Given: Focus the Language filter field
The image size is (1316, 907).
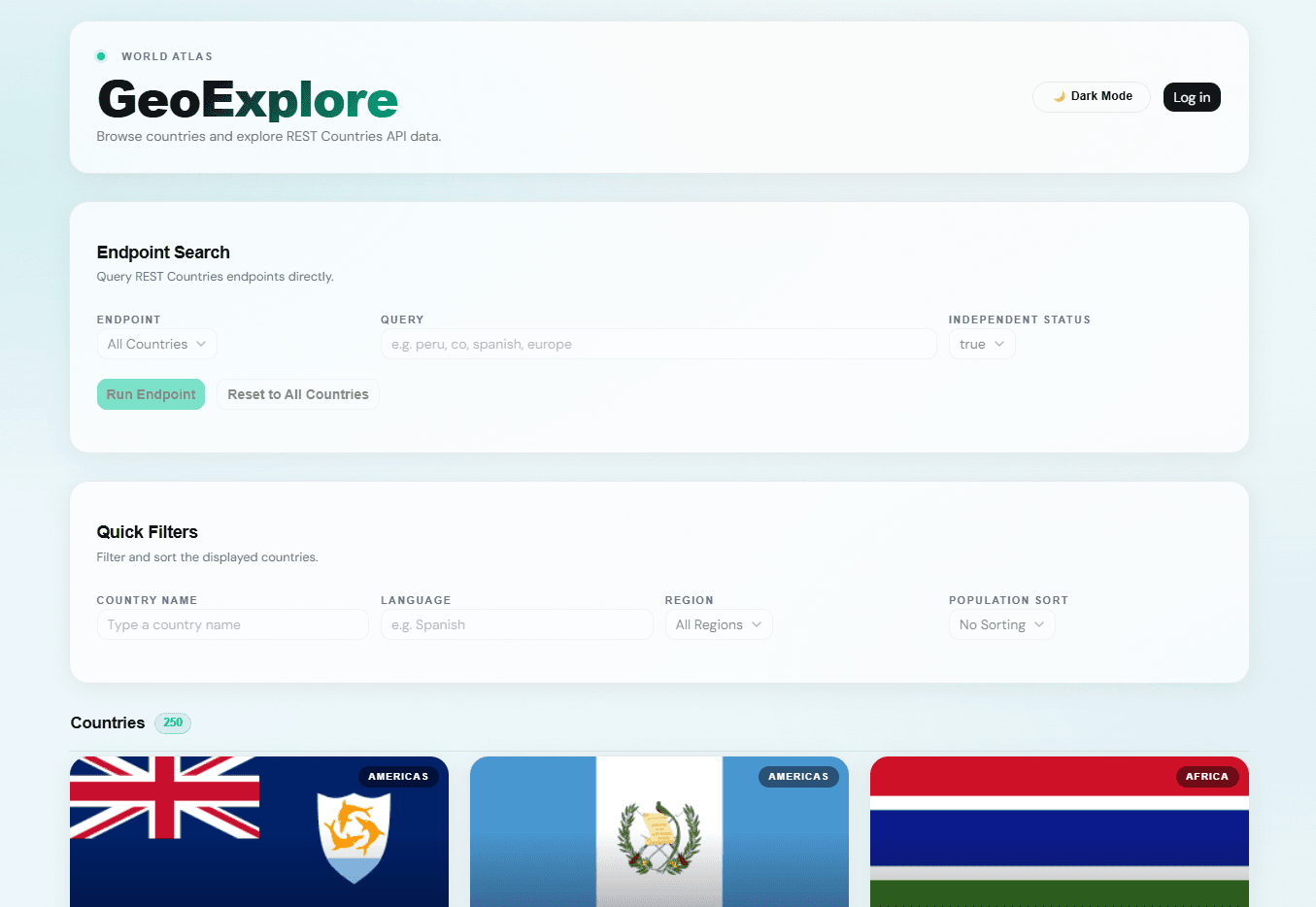Looking at the screenshot, I should pos(517,624).
